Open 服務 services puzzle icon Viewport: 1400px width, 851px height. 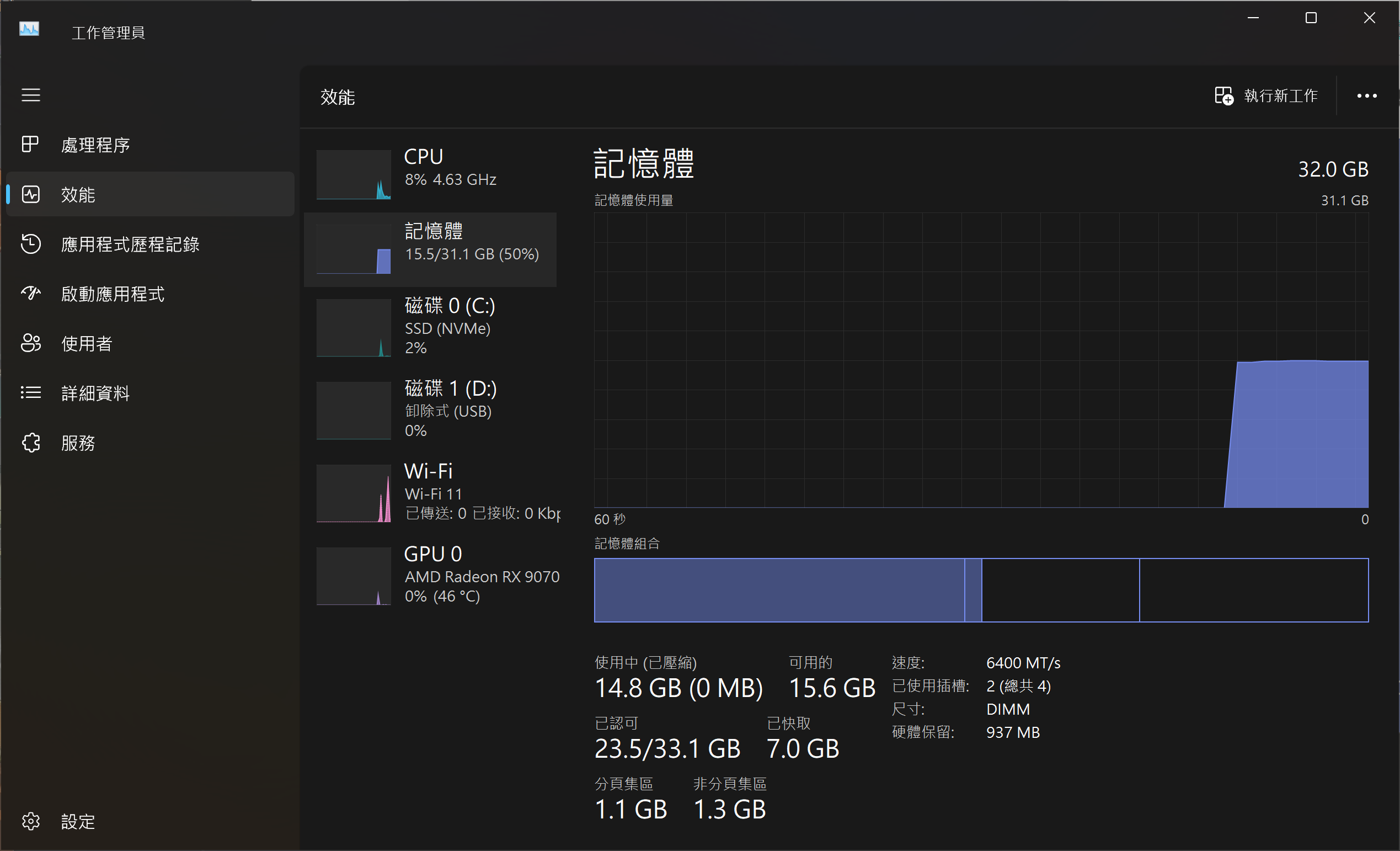(x=30, y=442)
